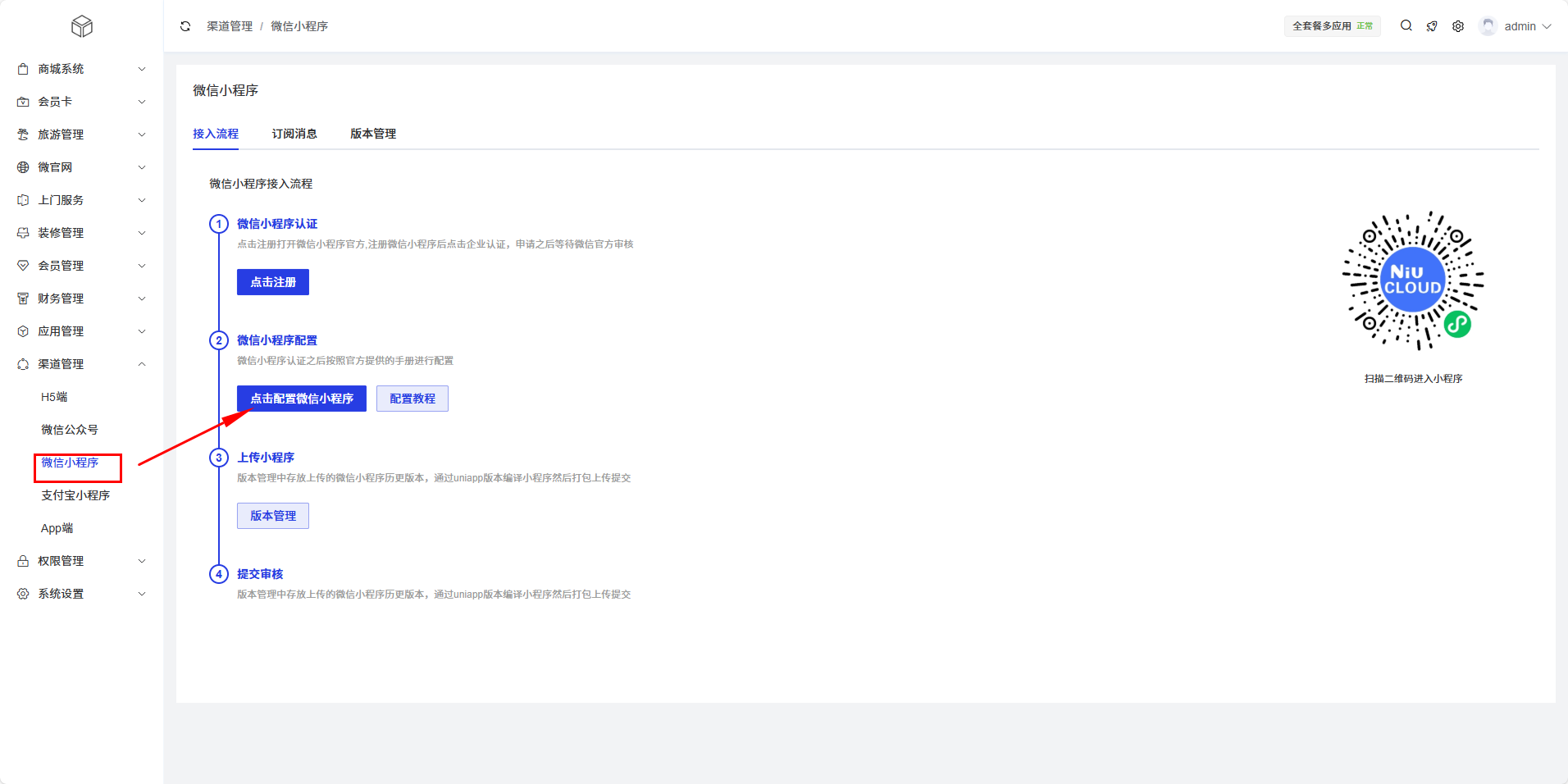This screenshot has height=784, width=1568.
Task: Open the 配置教程 tutorial button
Action: coord(413,399)
